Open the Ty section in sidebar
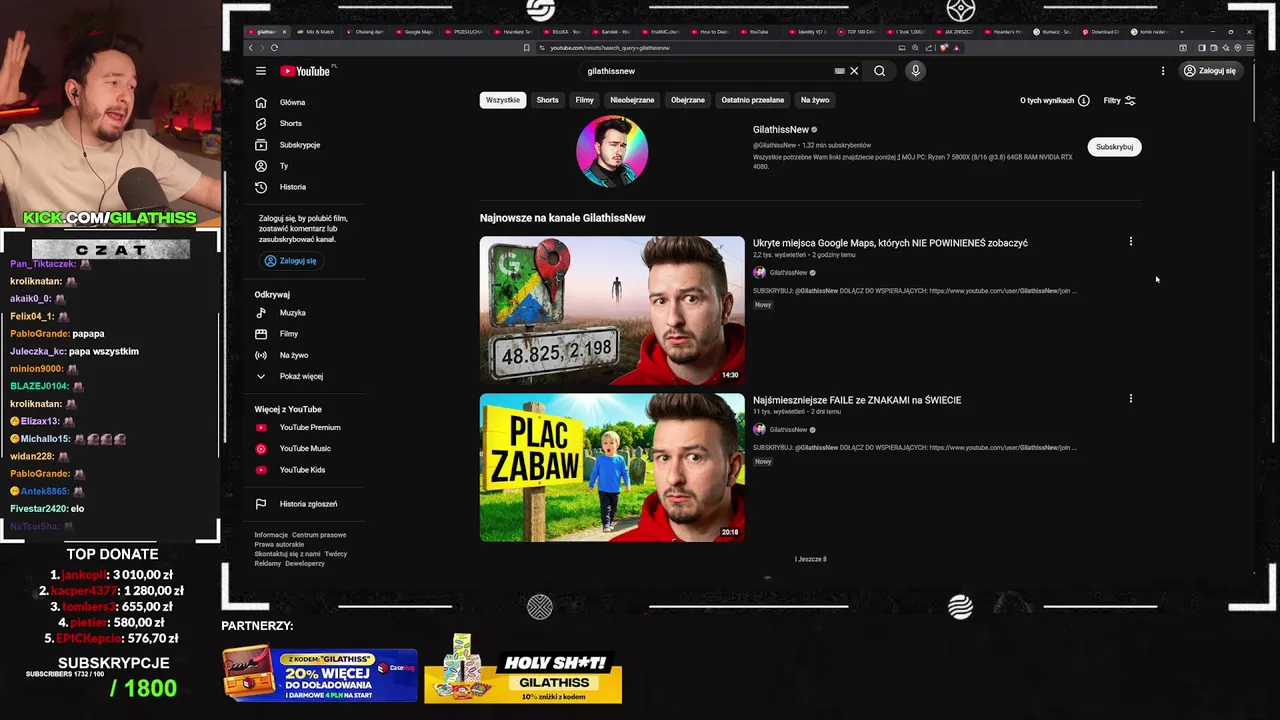 pyautogui.click(x=306, y=166)
